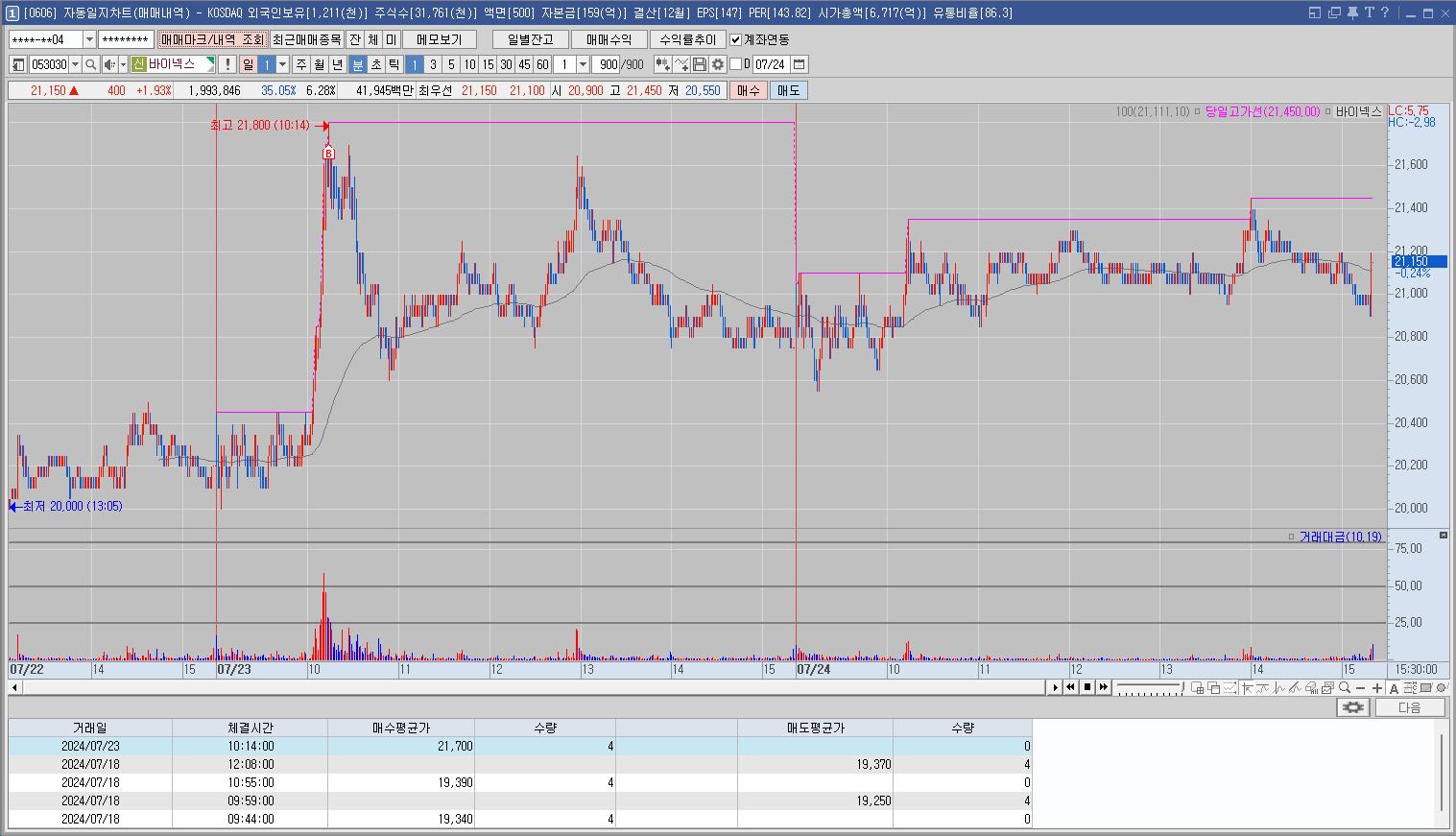Toggle the 계좌연동 checkbox

(x=735, y=39)
